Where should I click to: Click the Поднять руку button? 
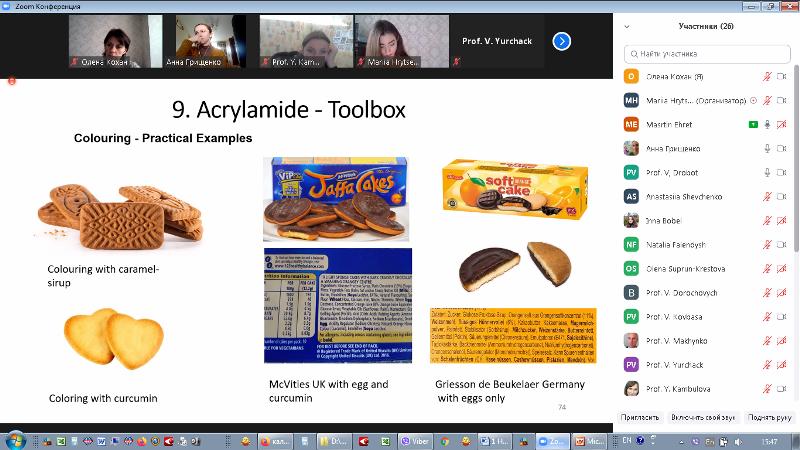(x=769, y=417)
